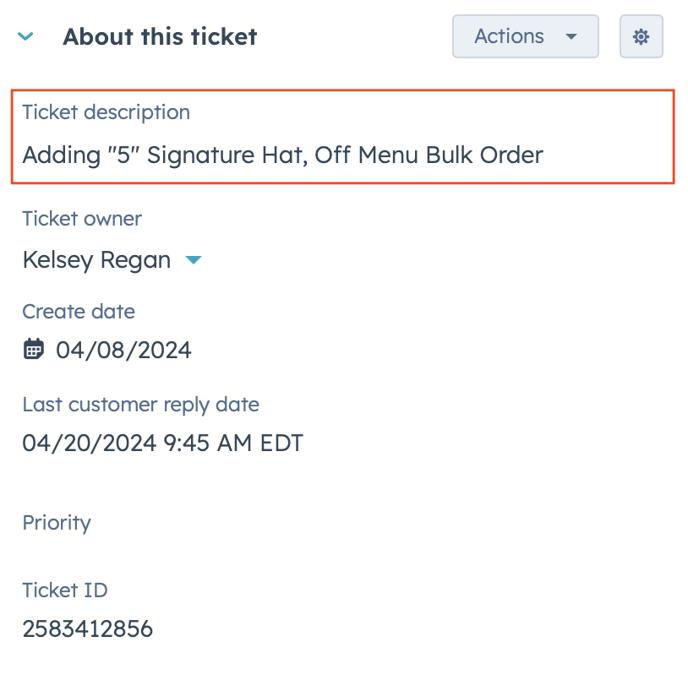688x691 pixels.
Task: Click the word Actions in the button
Action: point(509,37)
